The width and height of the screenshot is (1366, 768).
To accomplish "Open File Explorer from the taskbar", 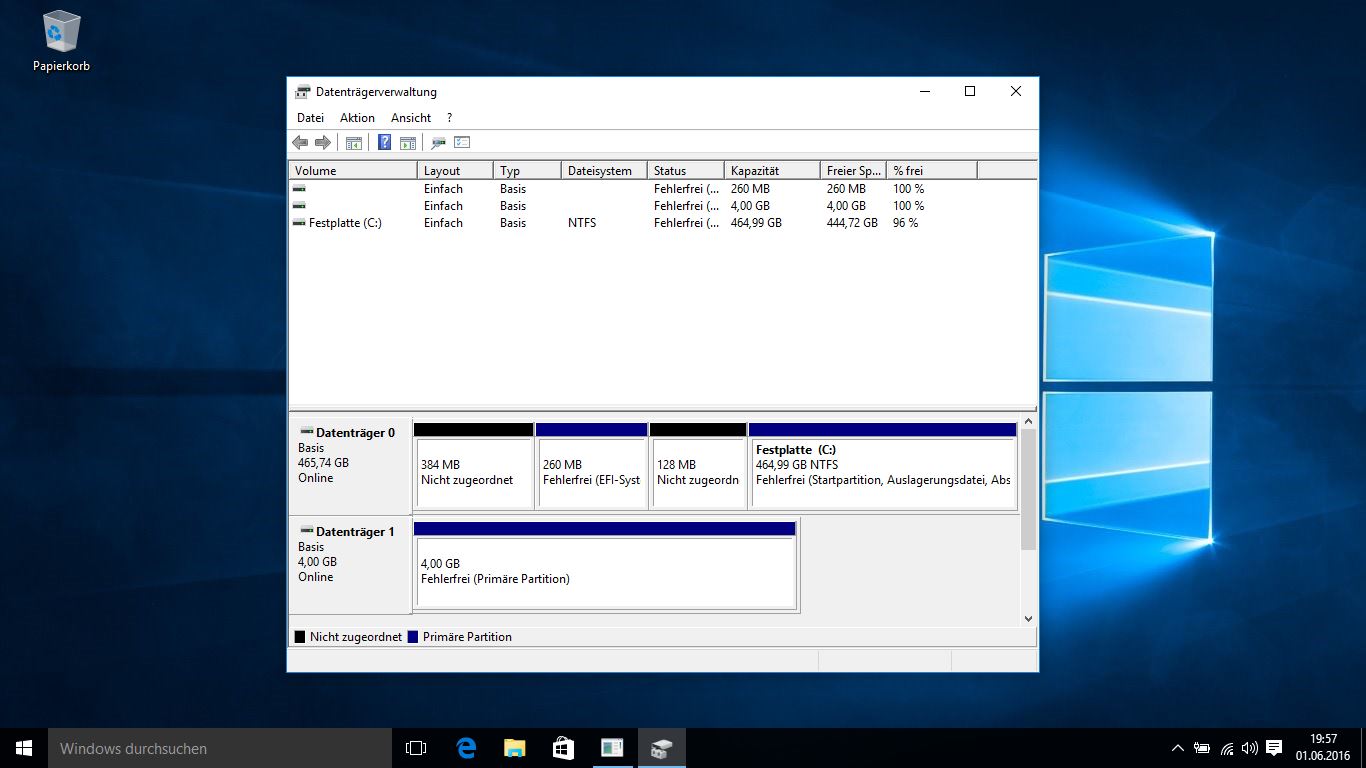I will pos(514,748).
